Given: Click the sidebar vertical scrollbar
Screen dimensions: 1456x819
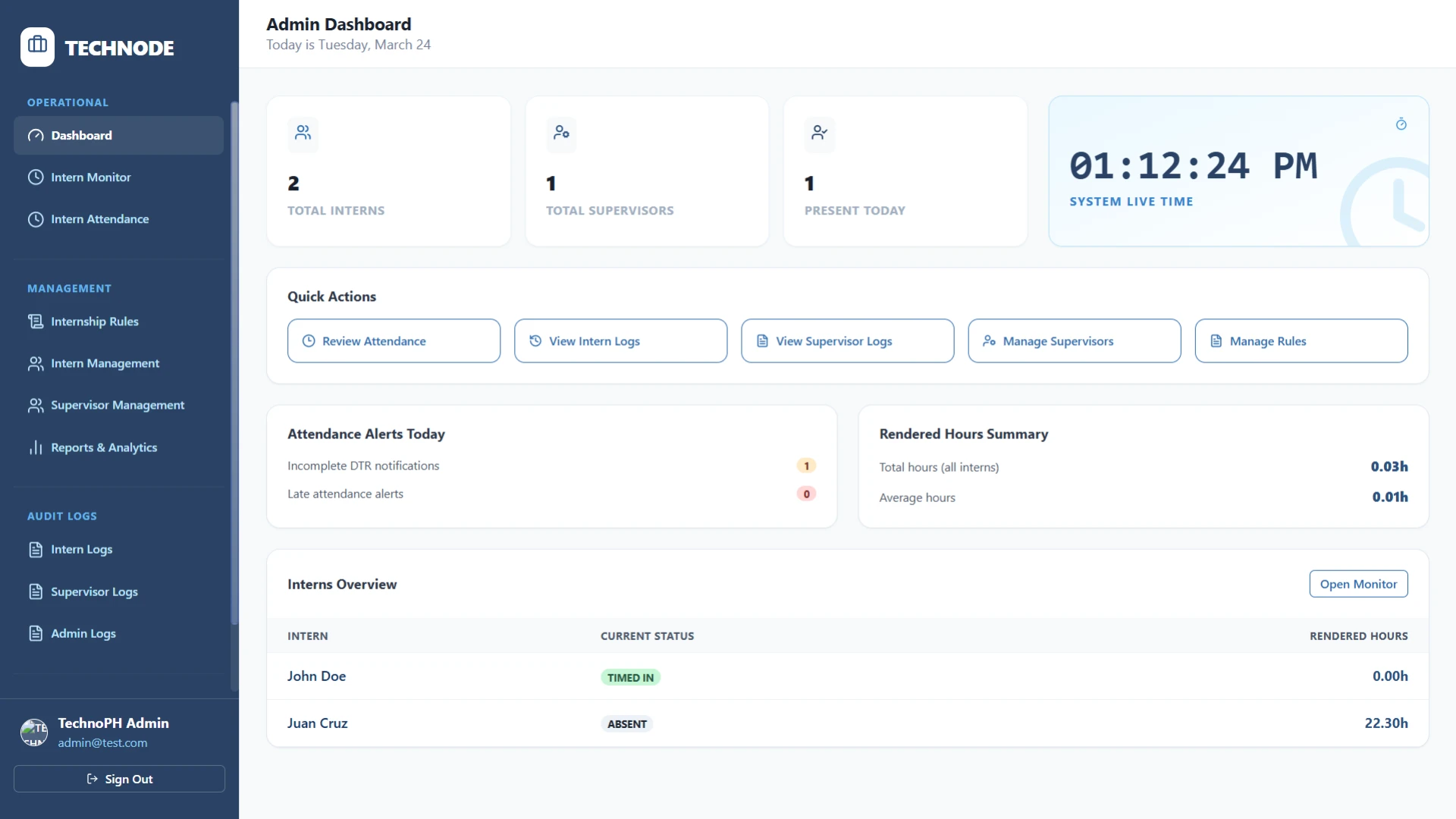Looking at the screenshot, I should (x=234, y=362).
